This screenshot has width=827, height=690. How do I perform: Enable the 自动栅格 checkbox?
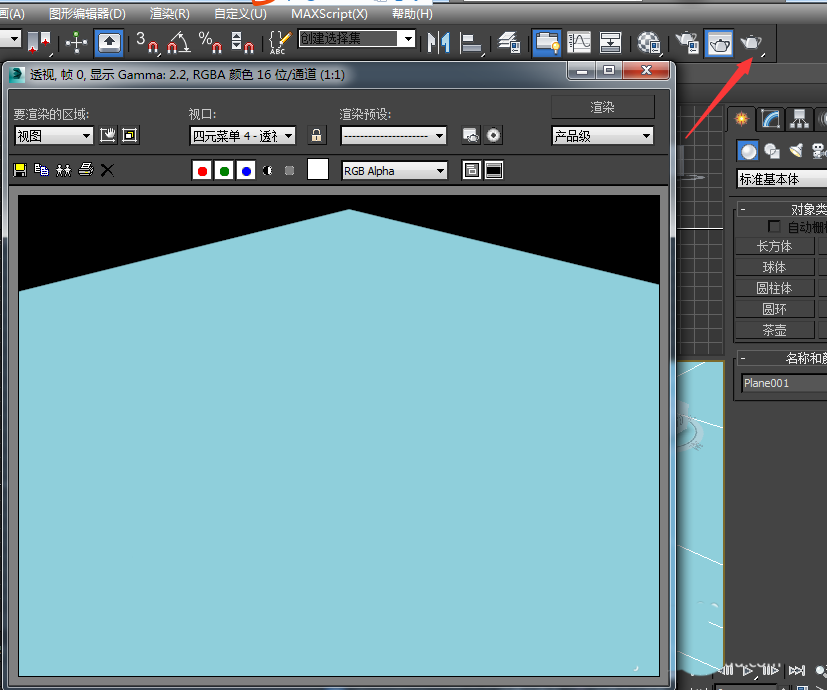774,227
